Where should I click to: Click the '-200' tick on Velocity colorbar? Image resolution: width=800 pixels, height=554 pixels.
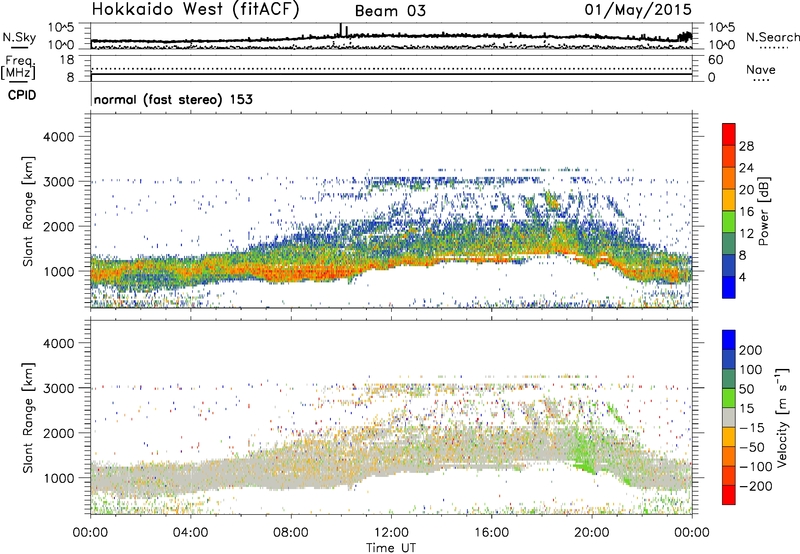point(756,486)
